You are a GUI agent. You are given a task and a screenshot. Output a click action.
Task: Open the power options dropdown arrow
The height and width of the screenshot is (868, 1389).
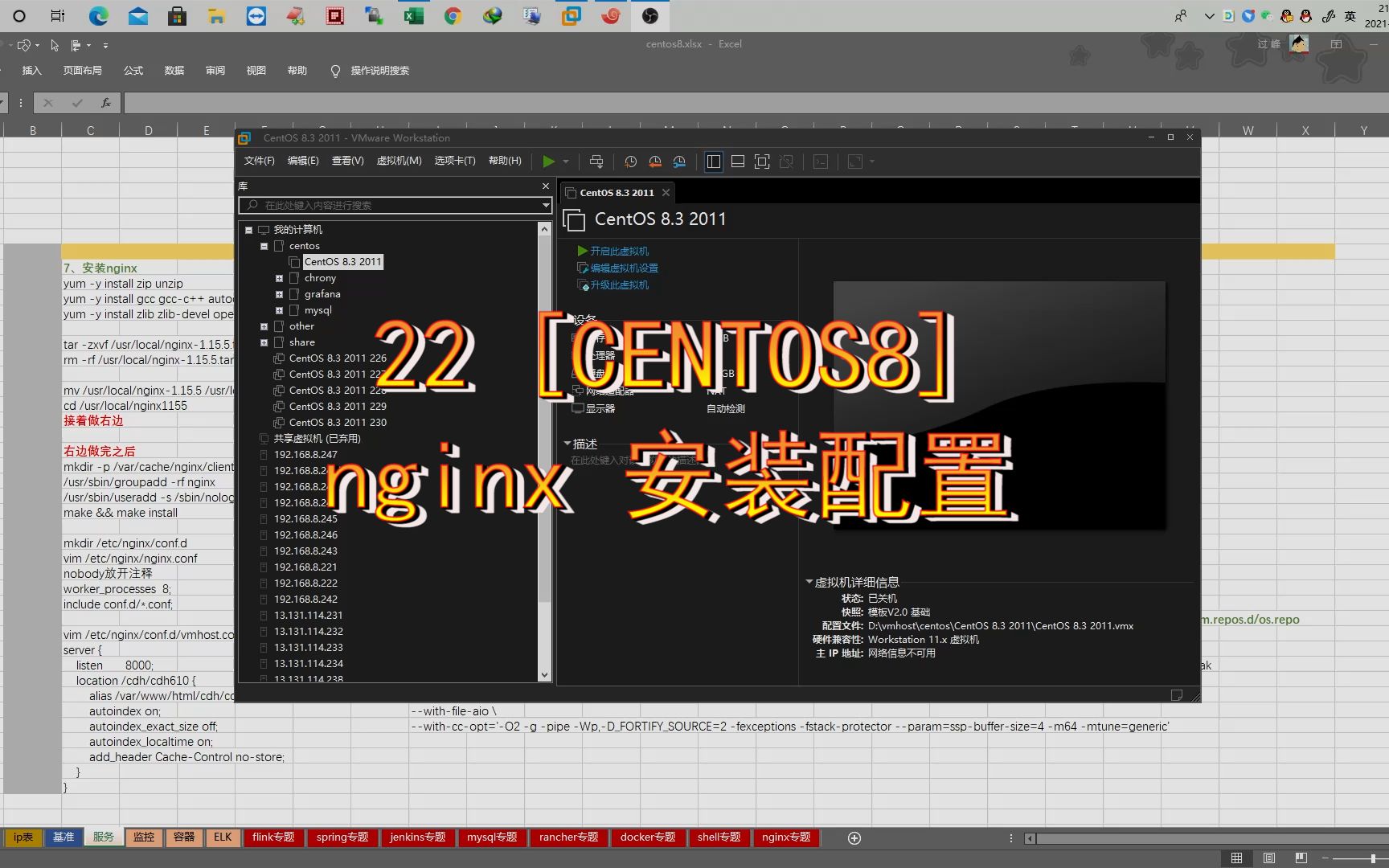click(566, 161)
